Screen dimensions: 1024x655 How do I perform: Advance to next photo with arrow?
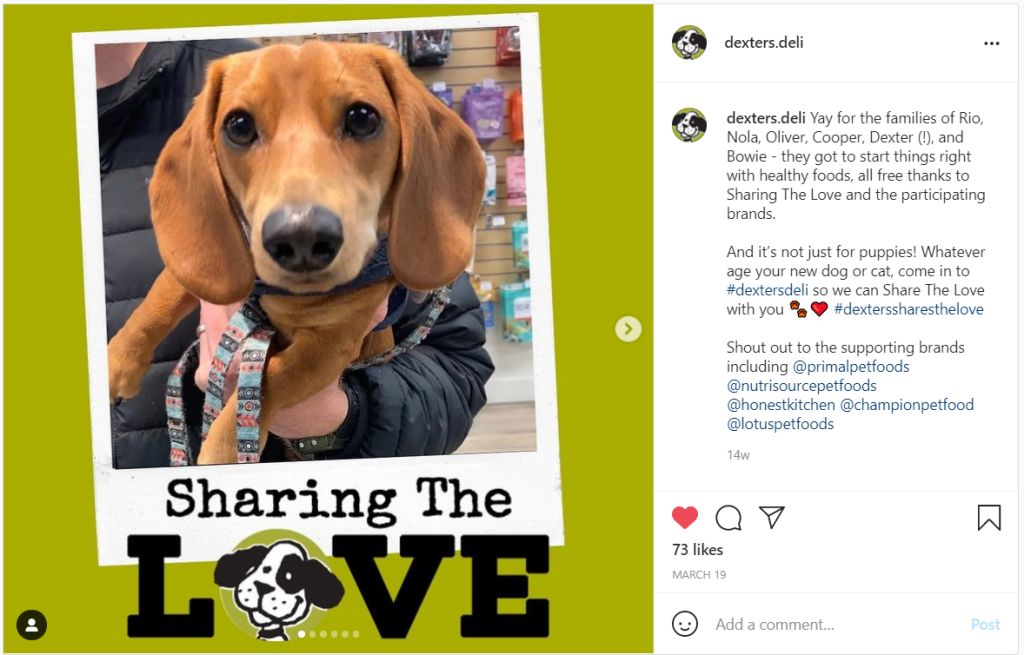628,329
